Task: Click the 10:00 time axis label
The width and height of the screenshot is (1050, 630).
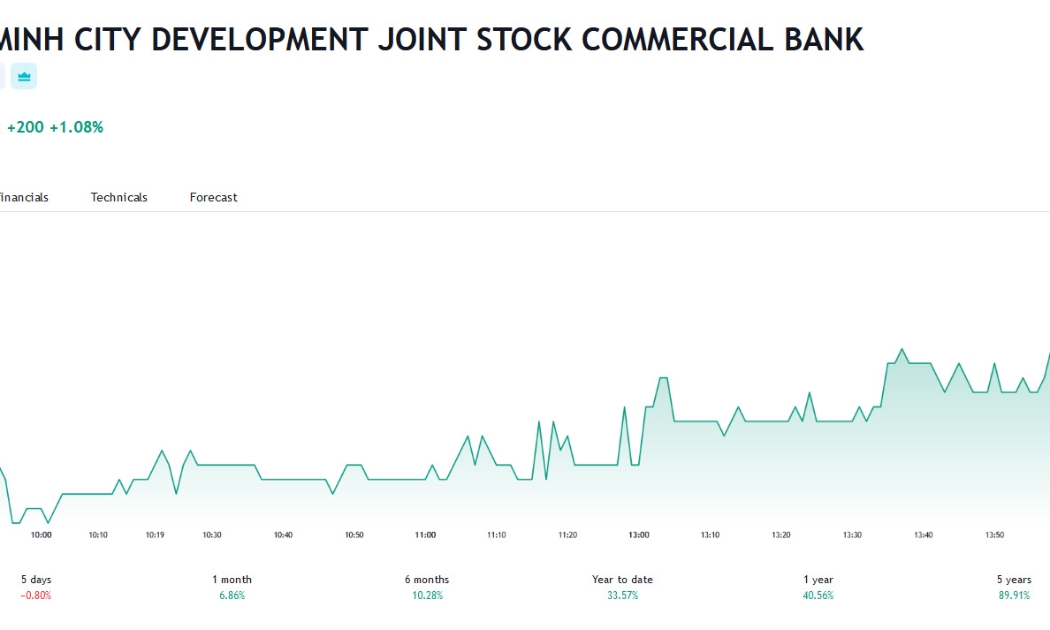Action: coord(41,535)
